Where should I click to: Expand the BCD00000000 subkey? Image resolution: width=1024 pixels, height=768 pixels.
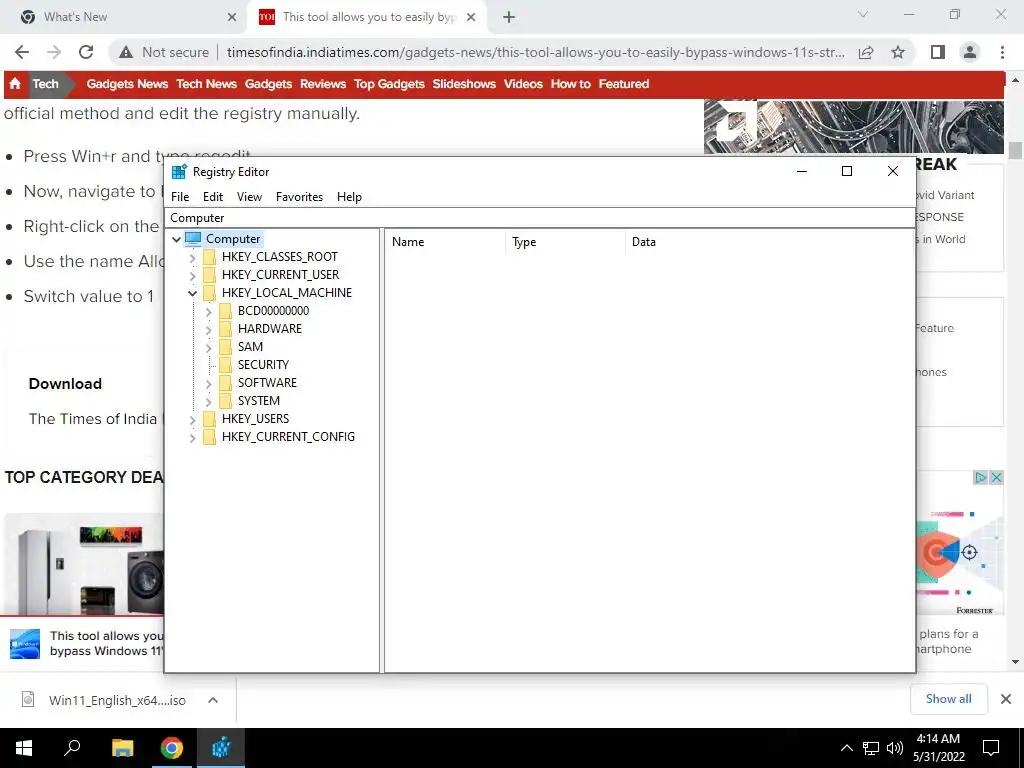(208, 312)
